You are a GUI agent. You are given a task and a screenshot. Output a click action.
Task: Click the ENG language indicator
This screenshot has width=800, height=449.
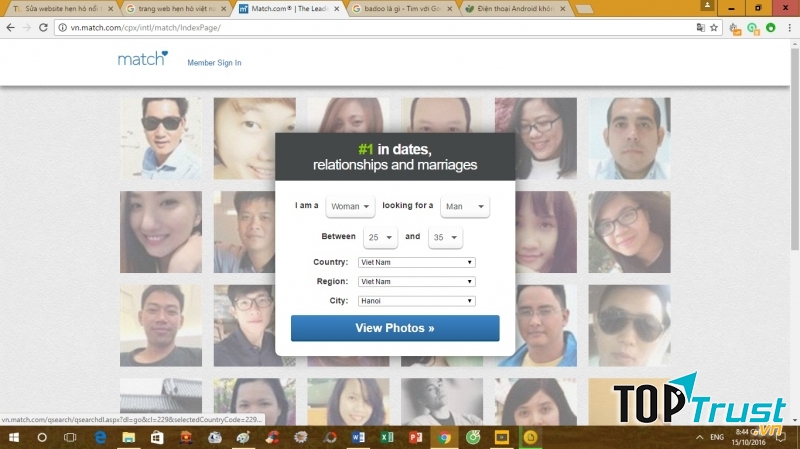(717, 437)
